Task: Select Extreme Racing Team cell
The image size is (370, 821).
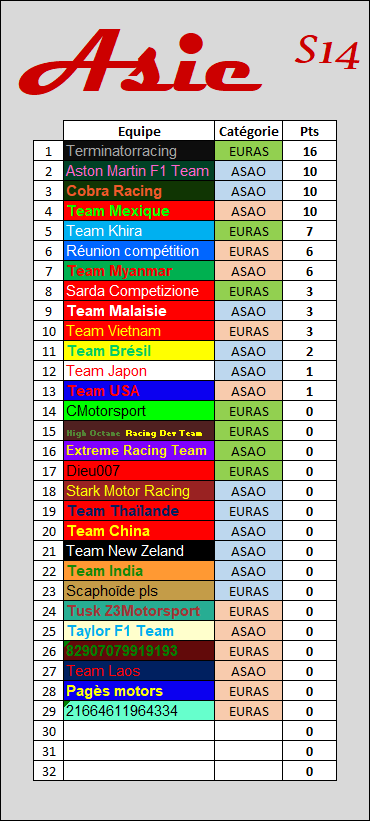Action: pyautogui.click(x=139, y=451)
